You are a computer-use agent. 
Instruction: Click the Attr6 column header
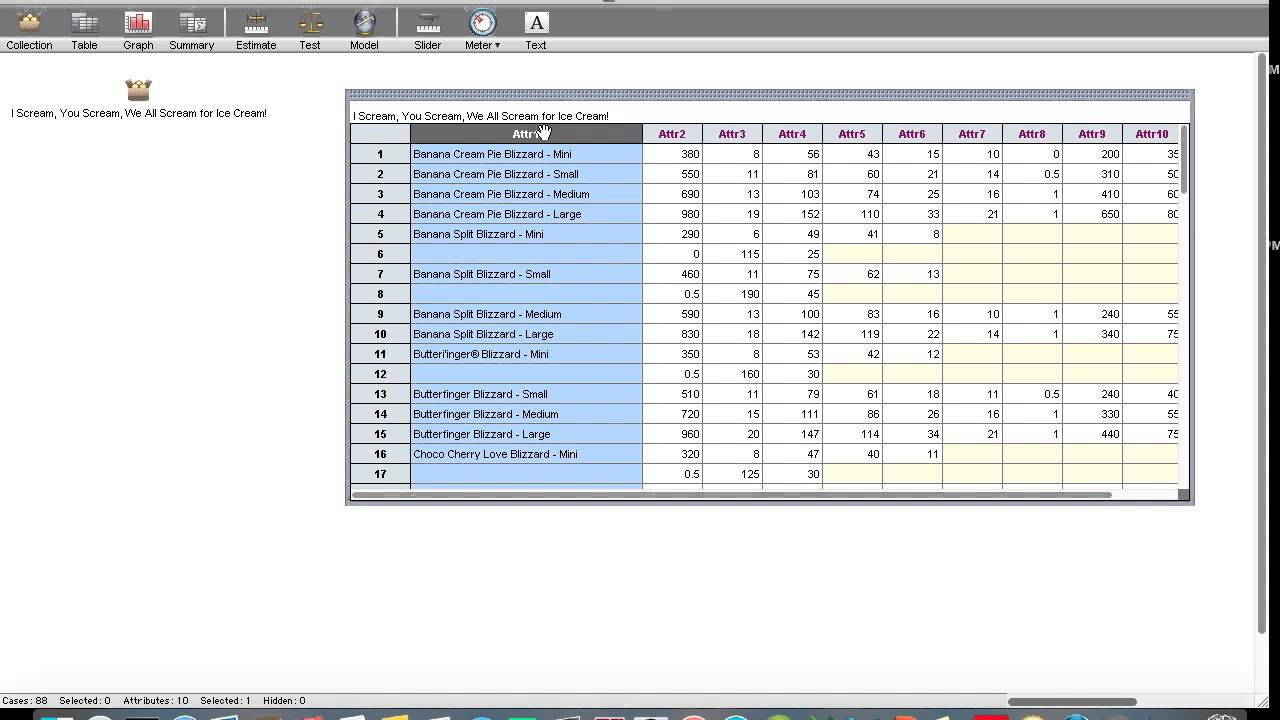click(x=912, y=134)
